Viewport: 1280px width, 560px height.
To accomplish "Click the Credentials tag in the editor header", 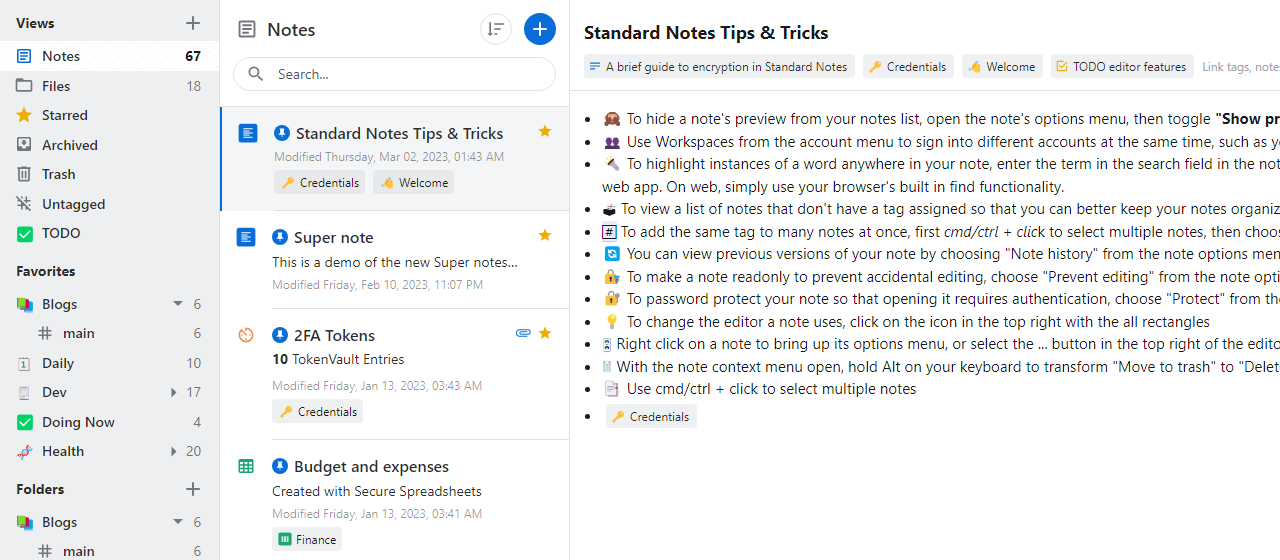I will [x=908, y=67].
